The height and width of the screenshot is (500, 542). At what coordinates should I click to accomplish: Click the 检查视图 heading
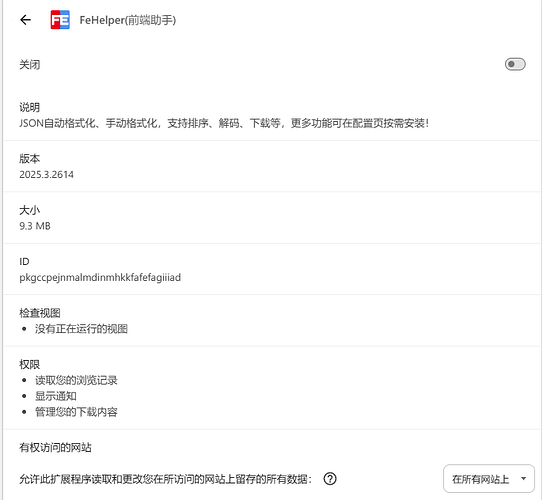(x=40, y=313)
